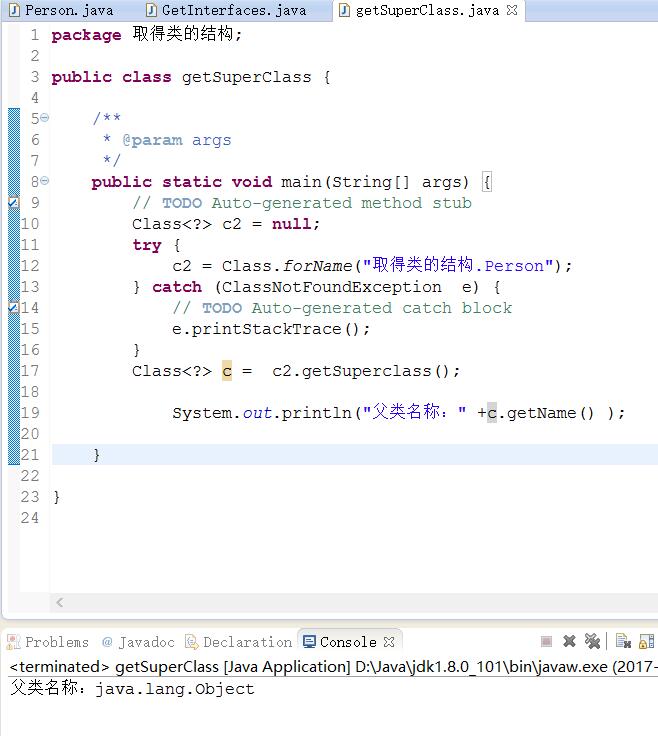The height and width of the screenshot is (736, 658).
Task: Click the closing brace on line 21
Action: 96,455
